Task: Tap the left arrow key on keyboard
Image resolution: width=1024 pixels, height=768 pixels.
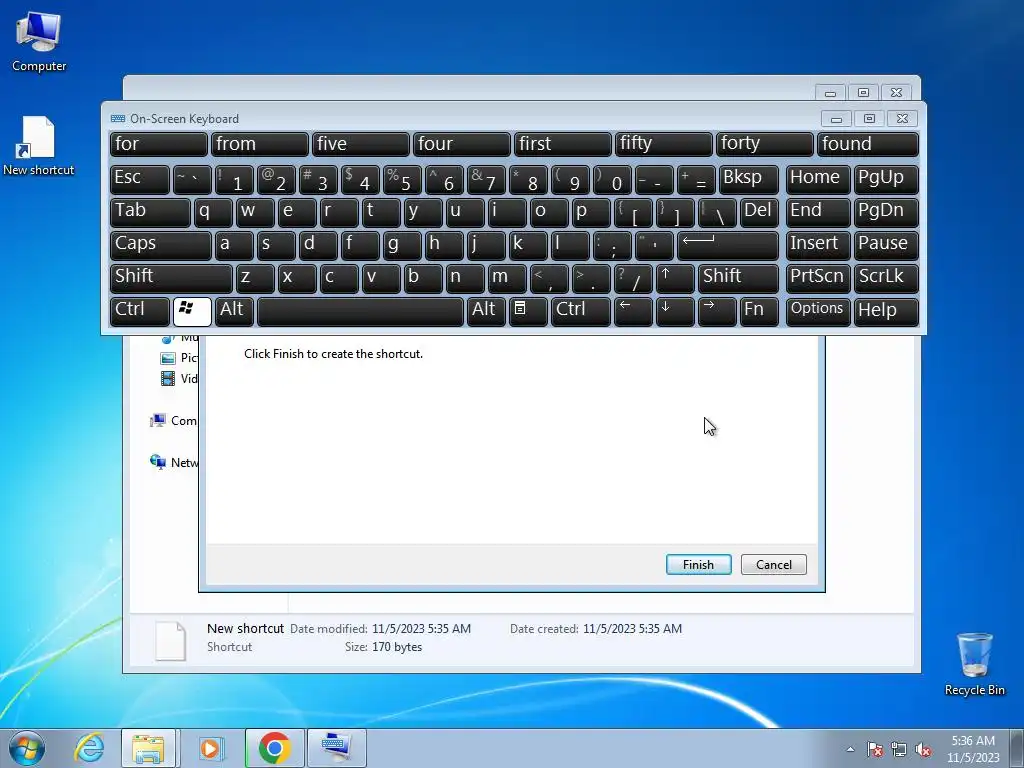Action: [x=633, y=311]
